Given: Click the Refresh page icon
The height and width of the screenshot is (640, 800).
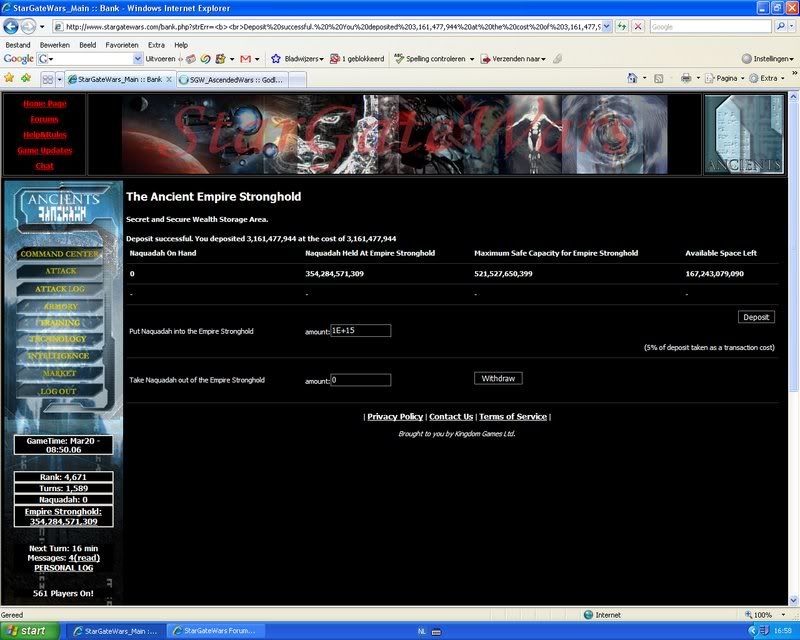Looking at the screenshot, I should [620, 27].
